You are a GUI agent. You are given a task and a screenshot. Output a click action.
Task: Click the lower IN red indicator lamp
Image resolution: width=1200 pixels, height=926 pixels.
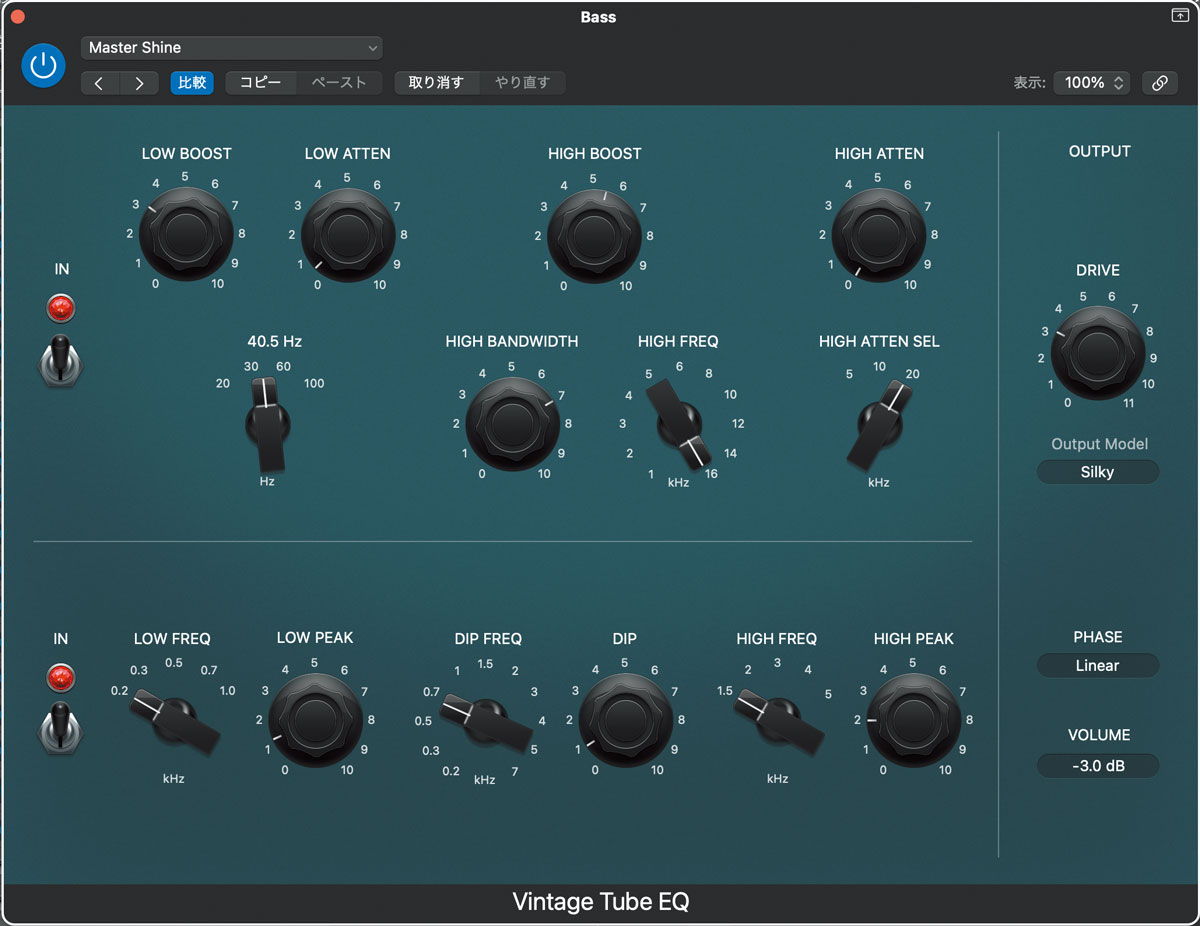61,677
